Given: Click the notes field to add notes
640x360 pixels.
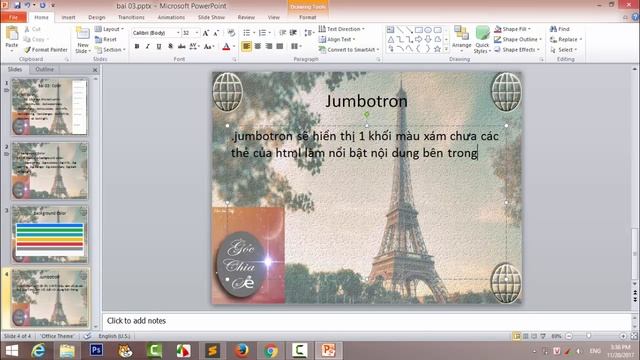Looking at the screenshot, I should 366,321.
